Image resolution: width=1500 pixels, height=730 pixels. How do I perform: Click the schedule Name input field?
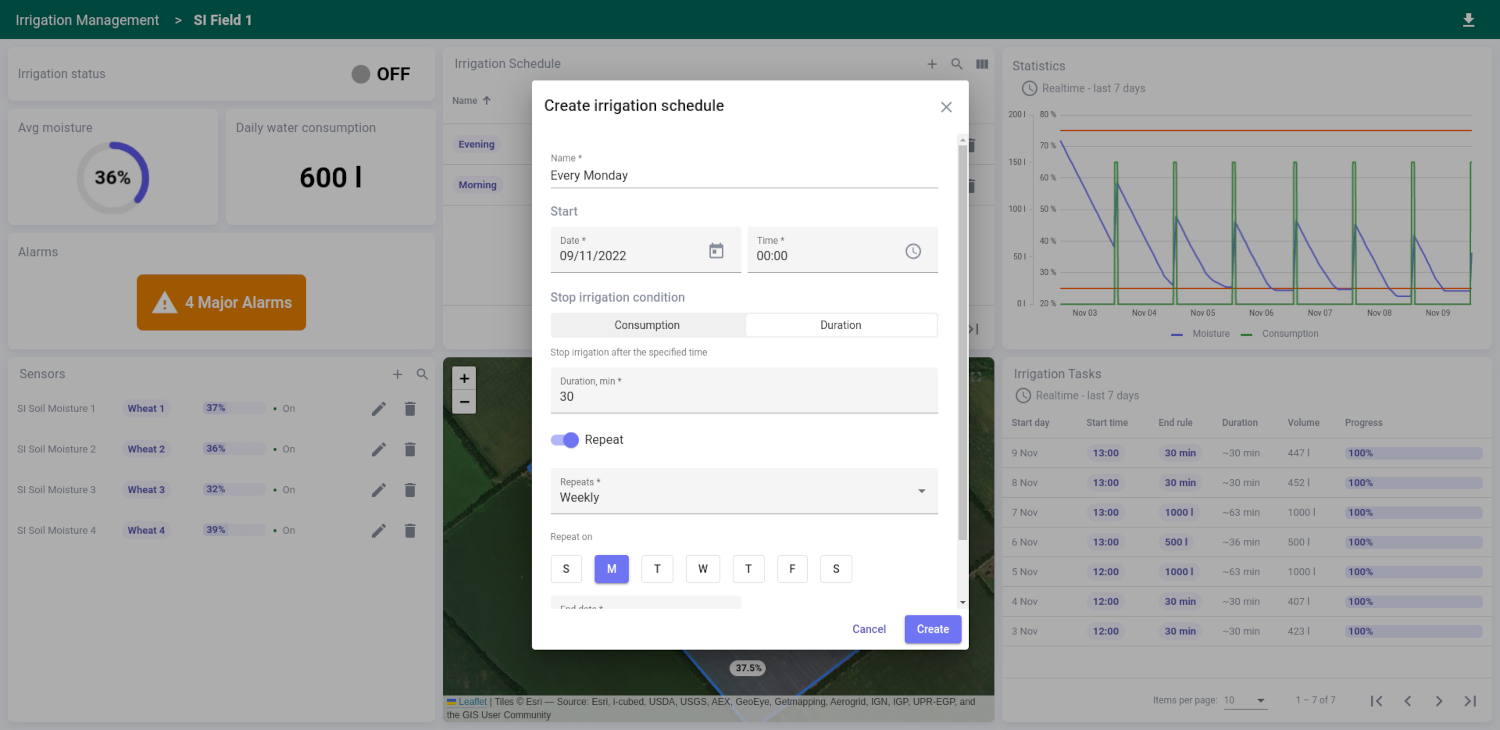click(744, 175)
